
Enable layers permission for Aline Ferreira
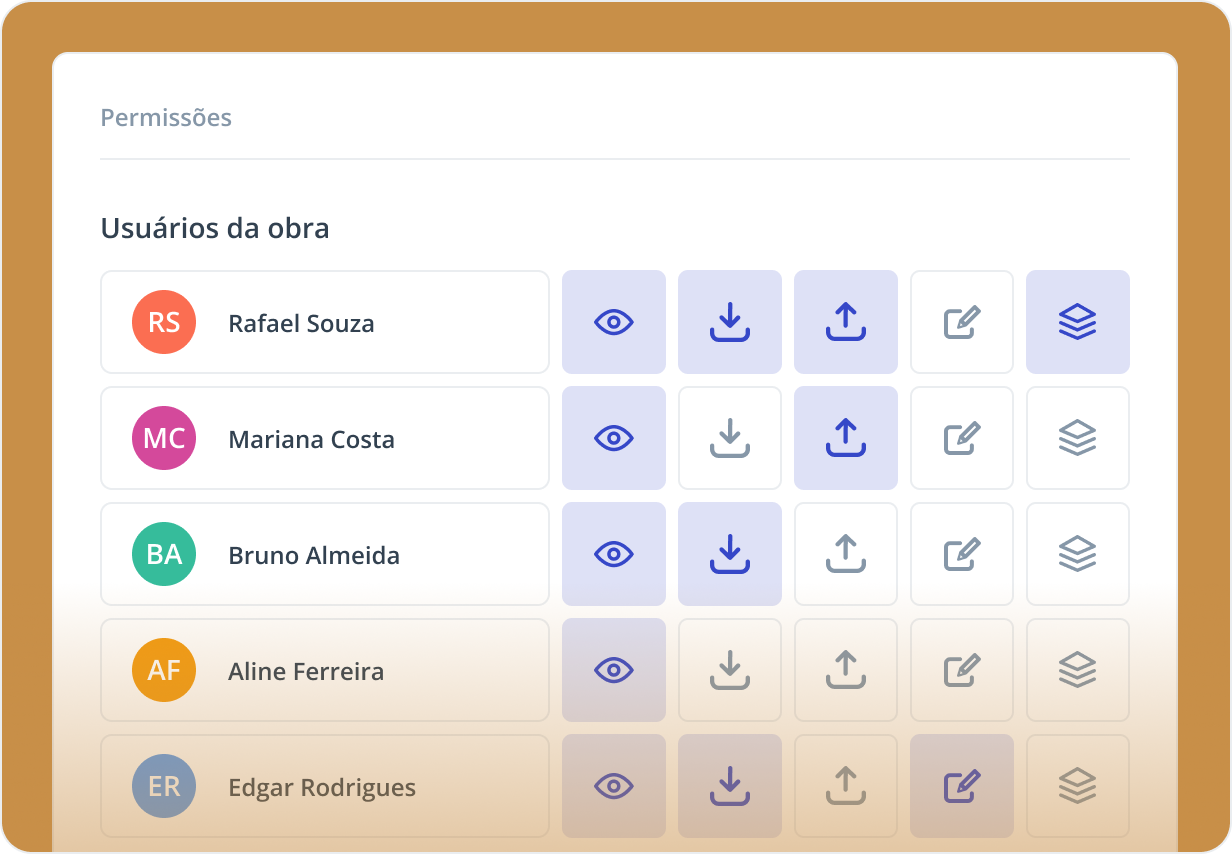tap(1078, 670)
